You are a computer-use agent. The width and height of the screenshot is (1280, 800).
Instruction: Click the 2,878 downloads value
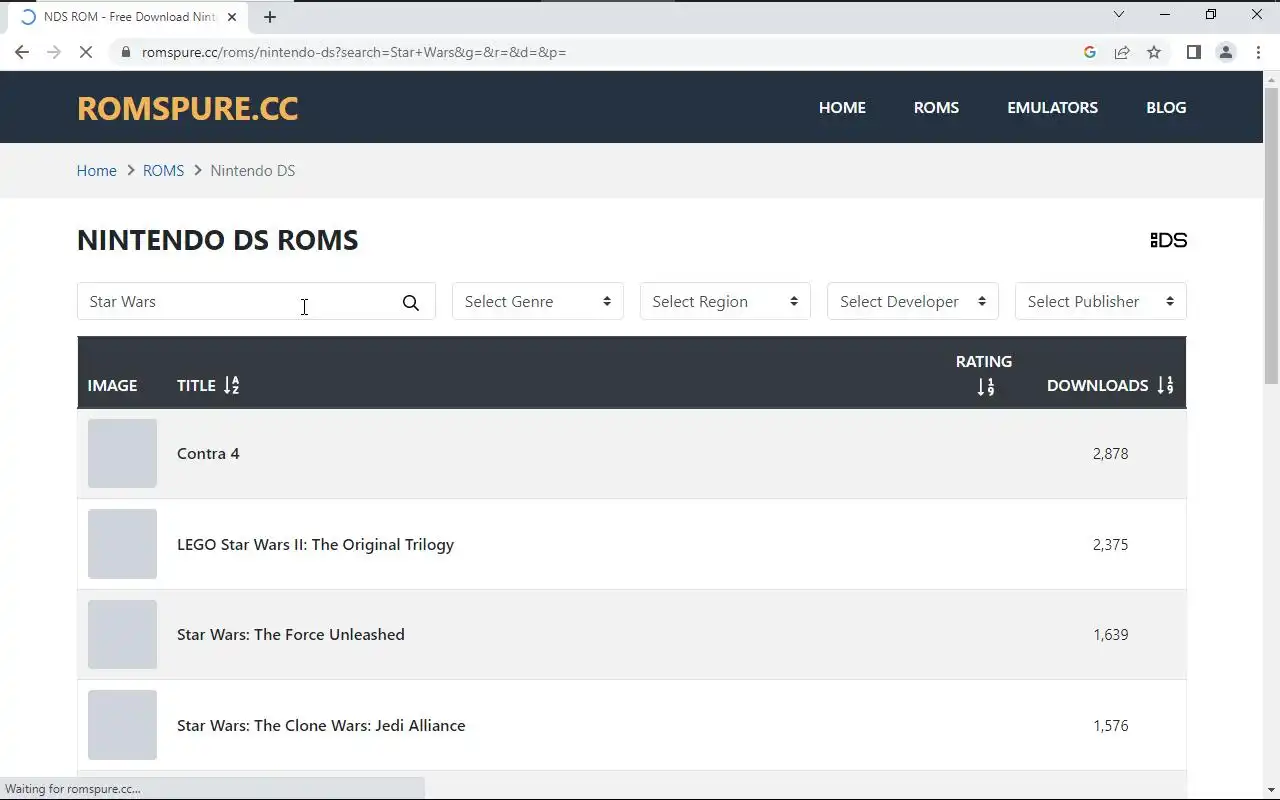[1110, 453]
